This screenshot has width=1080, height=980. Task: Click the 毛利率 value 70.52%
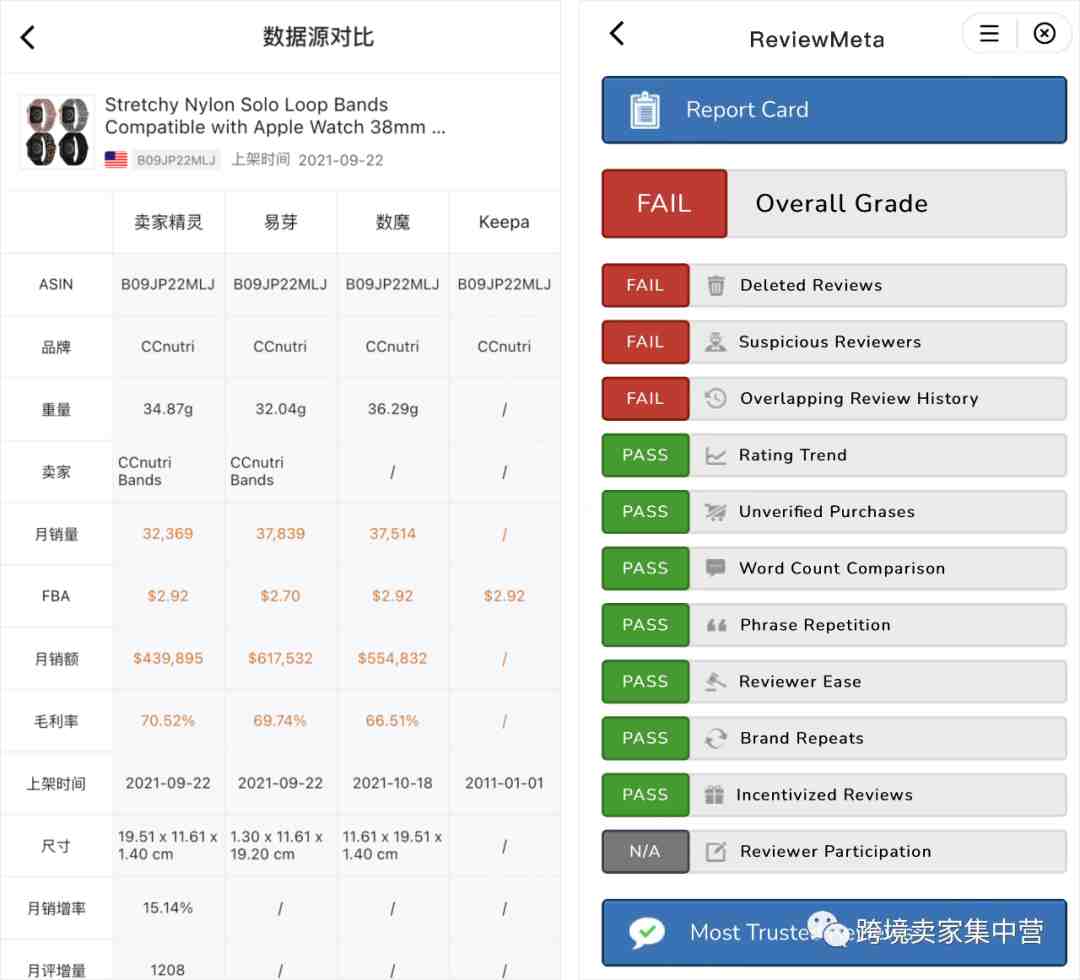167,721
